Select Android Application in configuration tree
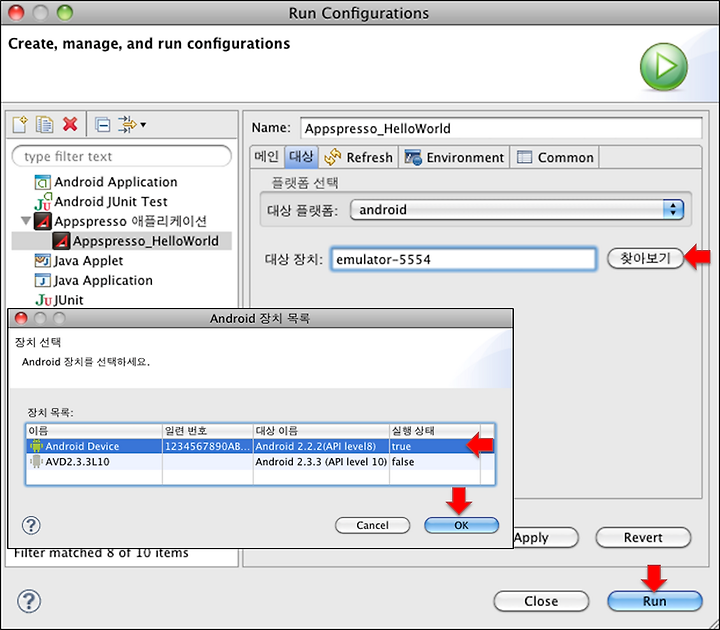This screenshot has height=630, width=720. pyautogui.click(x=116, y=182)
